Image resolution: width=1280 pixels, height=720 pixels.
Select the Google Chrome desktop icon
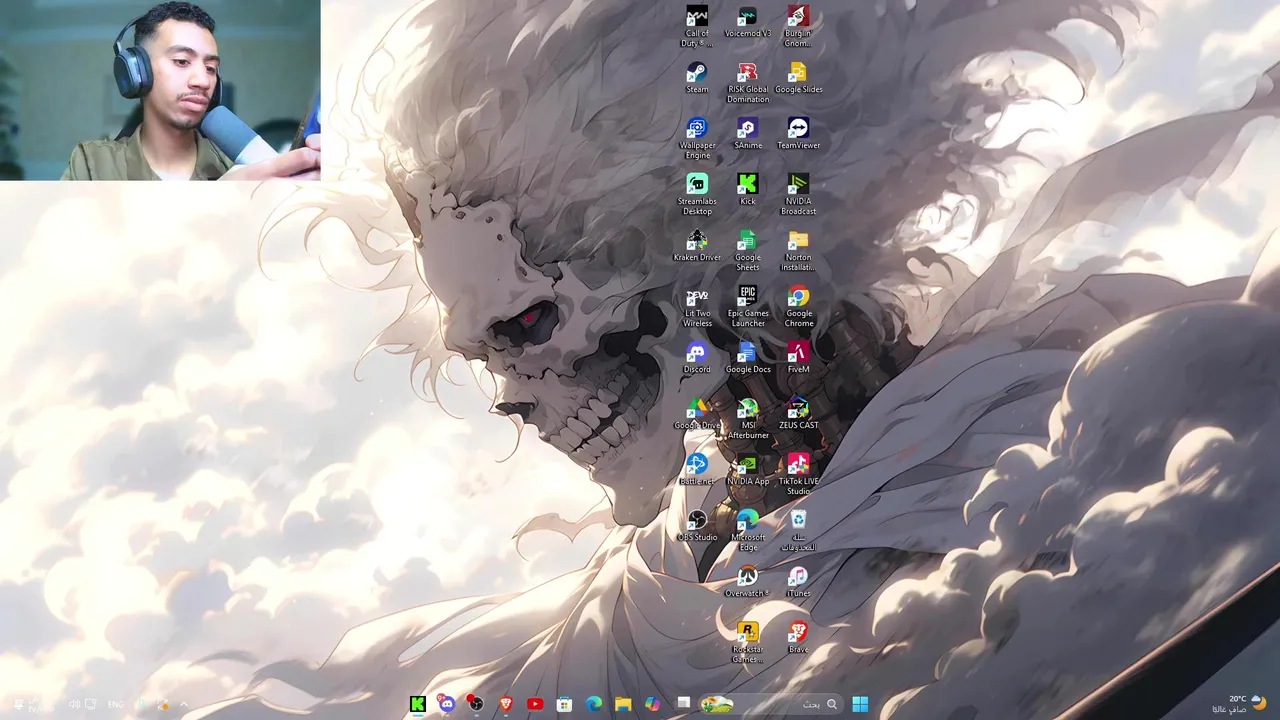click(798, 307)
